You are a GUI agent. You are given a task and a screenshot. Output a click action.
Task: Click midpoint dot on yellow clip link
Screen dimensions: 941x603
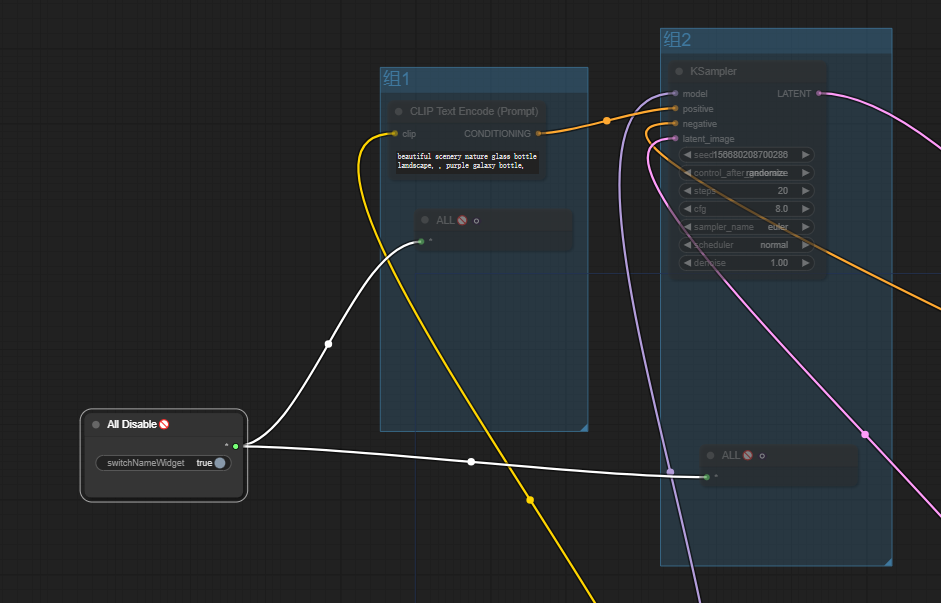click(530, 500)
